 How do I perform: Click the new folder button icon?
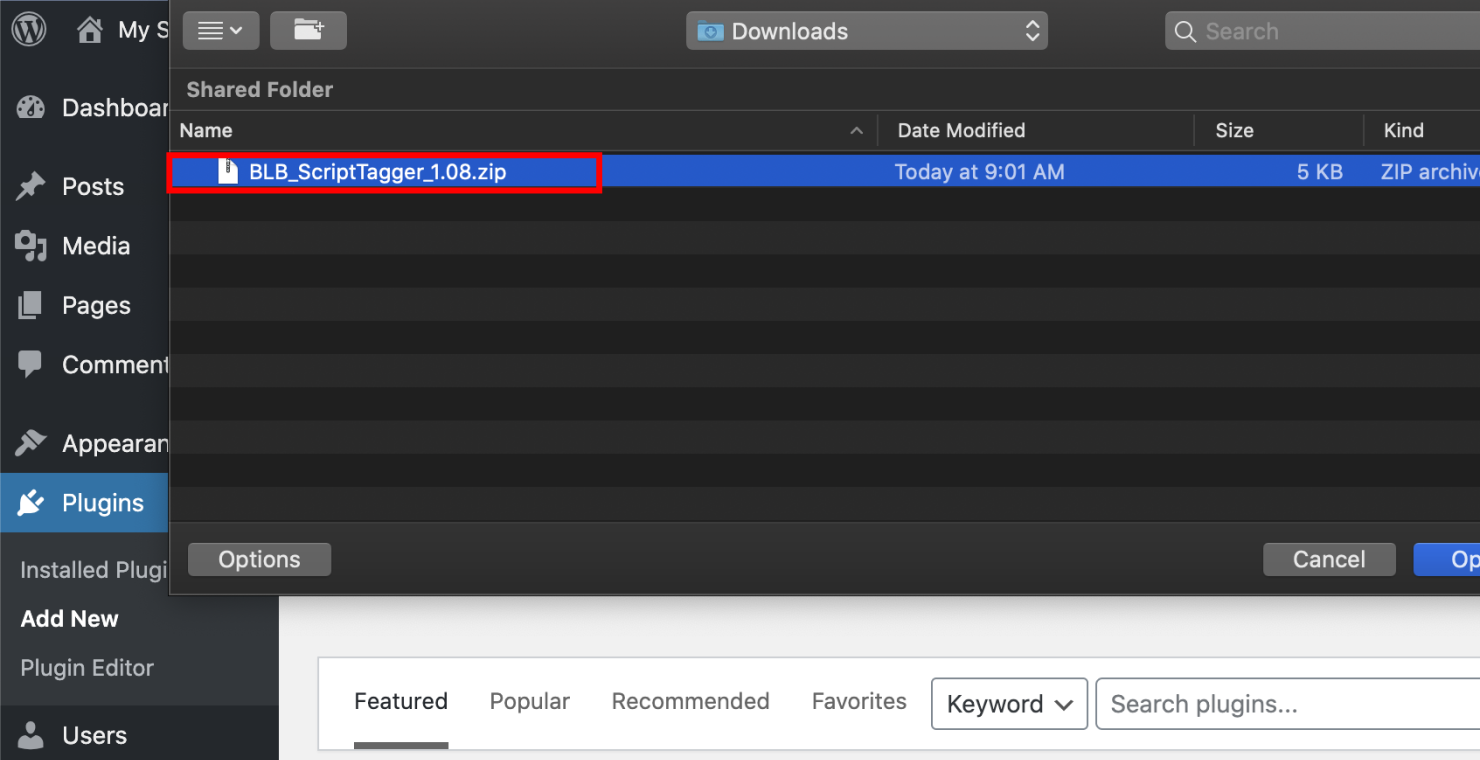coord(308,31)
